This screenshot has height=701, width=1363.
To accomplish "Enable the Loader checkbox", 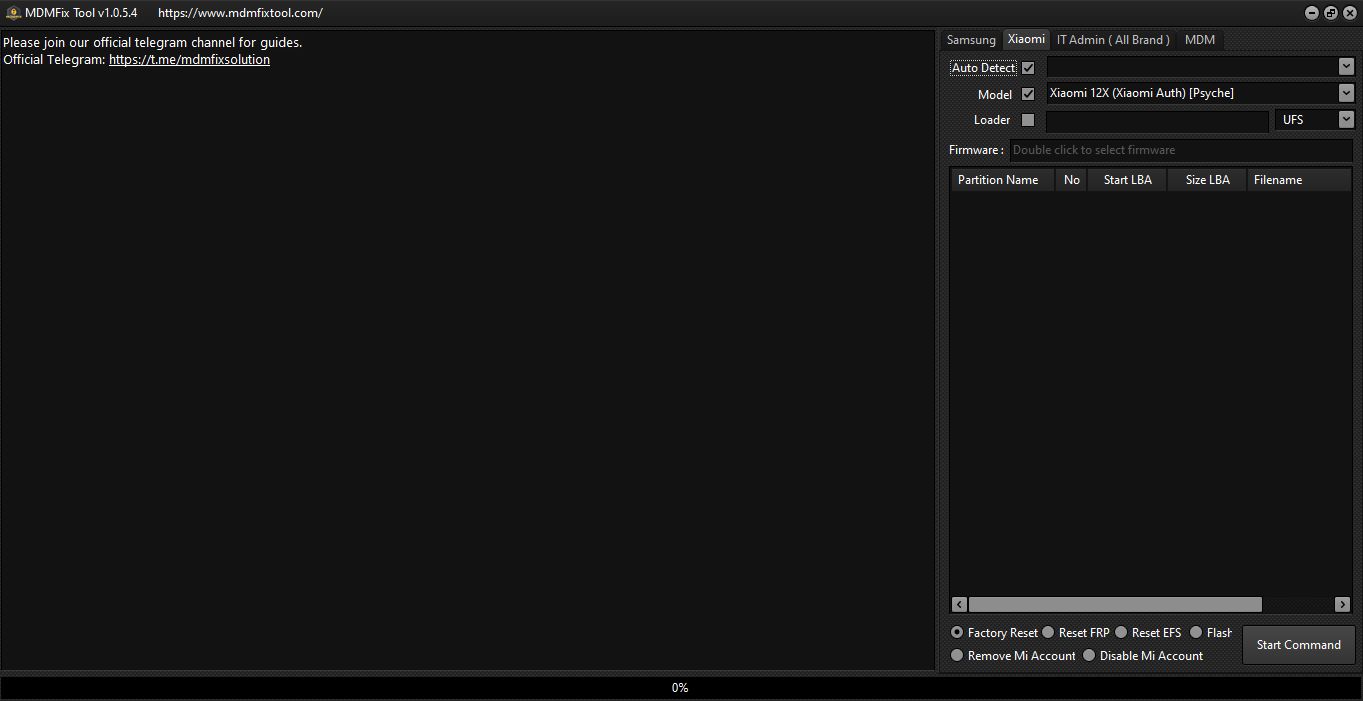I will tap(1028, 120).
